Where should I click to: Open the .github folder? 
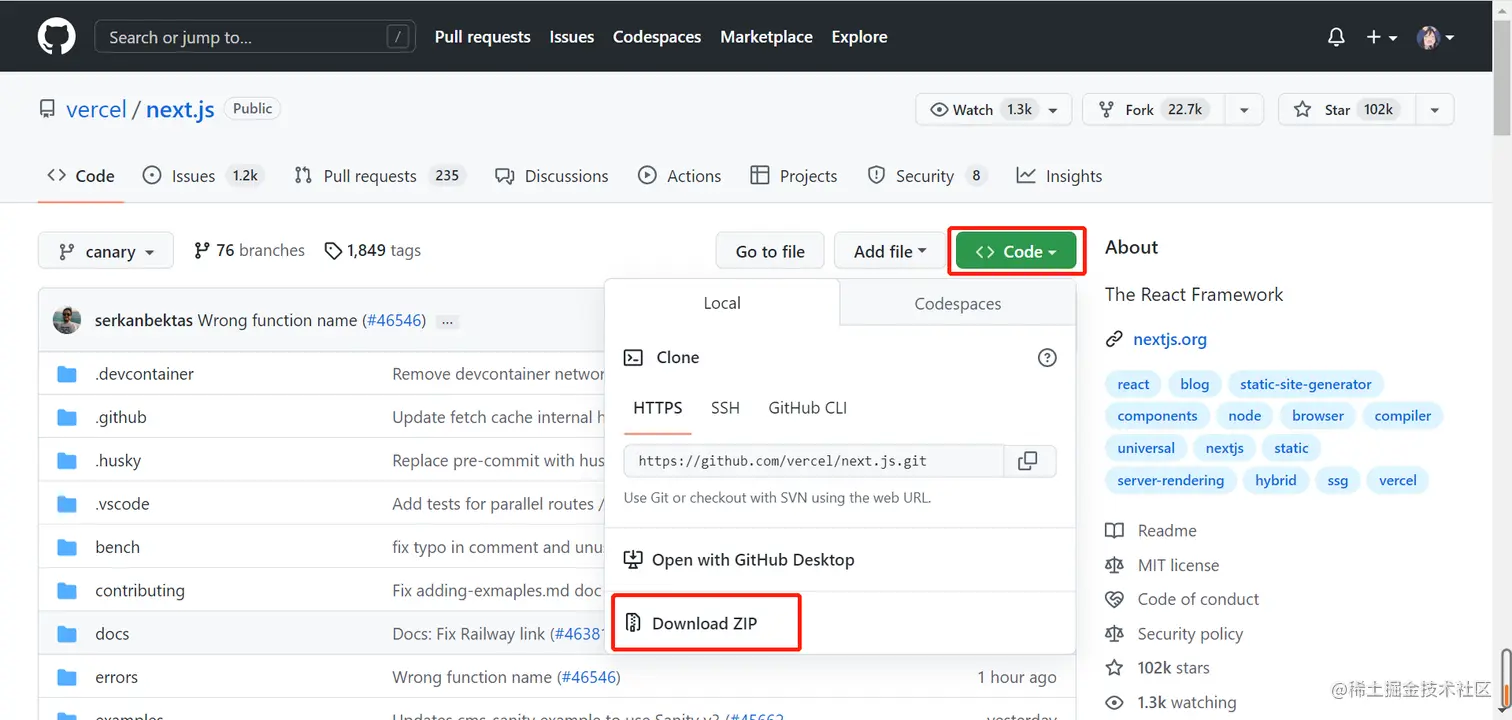pos(121,417)
